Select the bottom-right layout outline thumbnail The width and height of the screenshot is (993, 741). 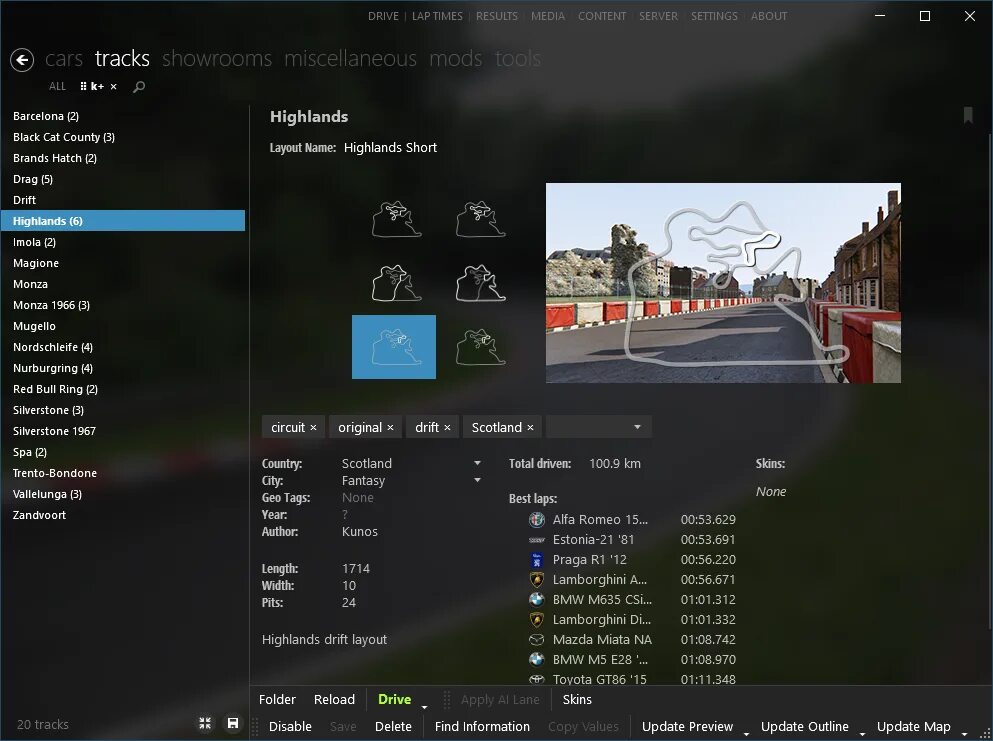click(x=481, y=347)
